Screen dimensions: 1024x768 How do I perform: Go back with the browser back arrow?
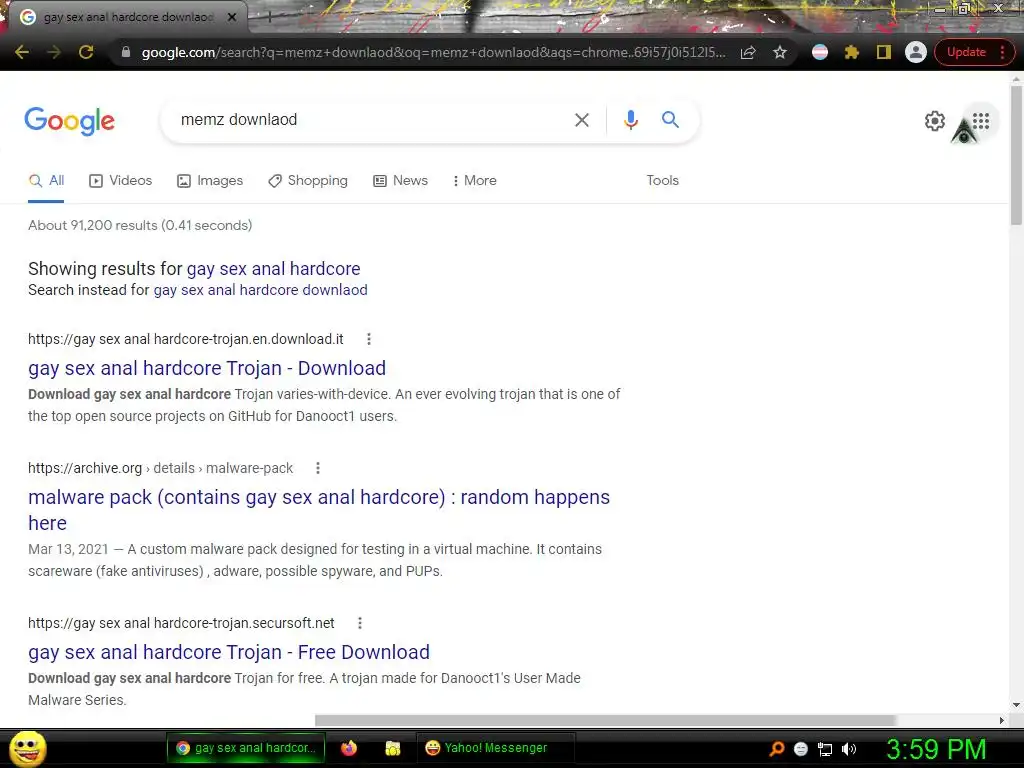tap(22, 52)
